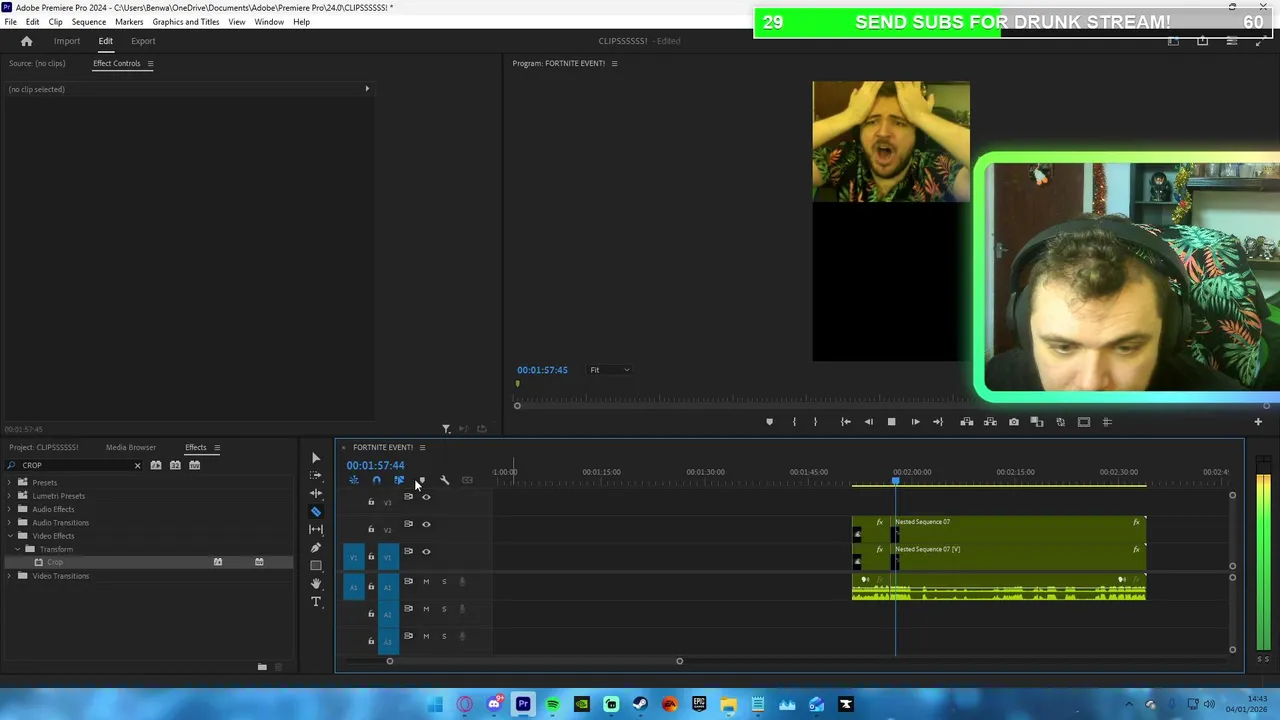Hide track V1 with its eye icon
Image resolution: width=1280 pixels, height=720 pixels.
pos(426,551)
